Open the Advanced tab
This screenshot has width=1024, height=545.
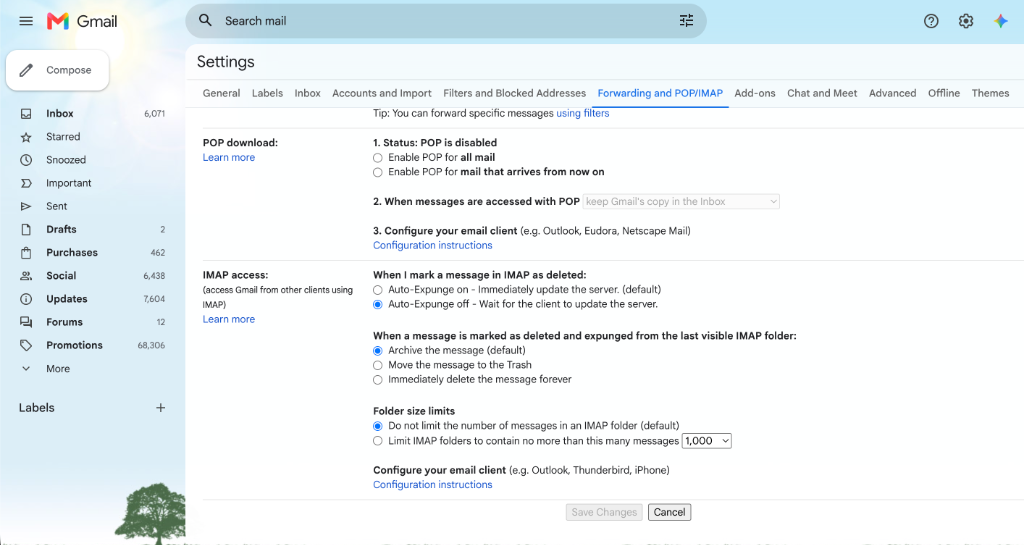(x=893, y=93)
